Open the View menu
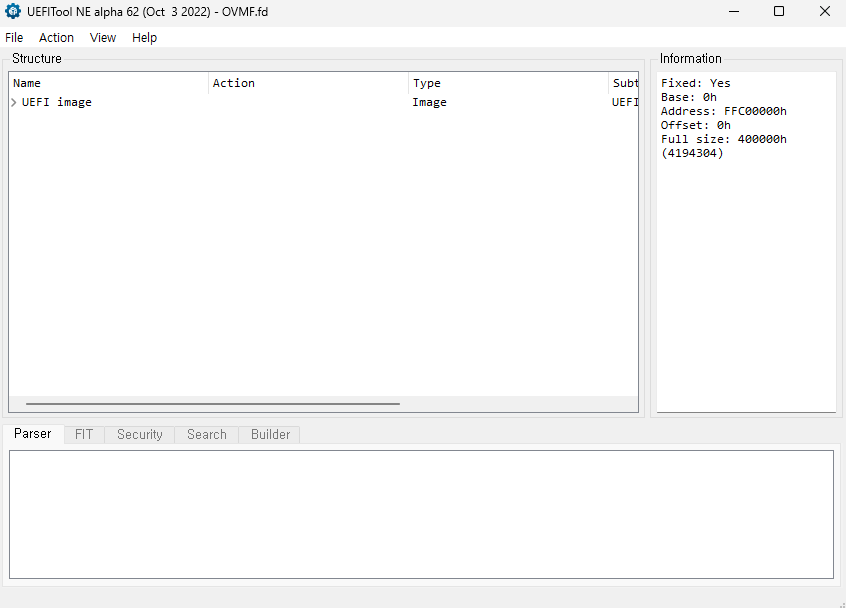This screenshot has height=608, width=846. (103, 37)
